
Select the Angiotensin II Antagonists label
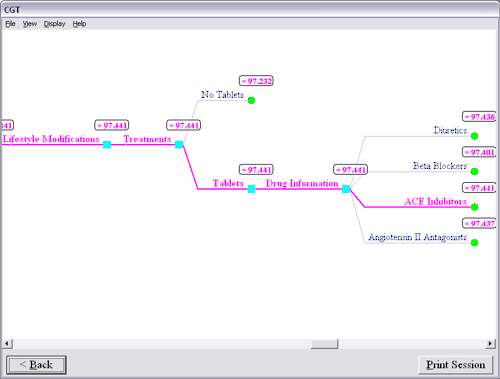point(418,237)
